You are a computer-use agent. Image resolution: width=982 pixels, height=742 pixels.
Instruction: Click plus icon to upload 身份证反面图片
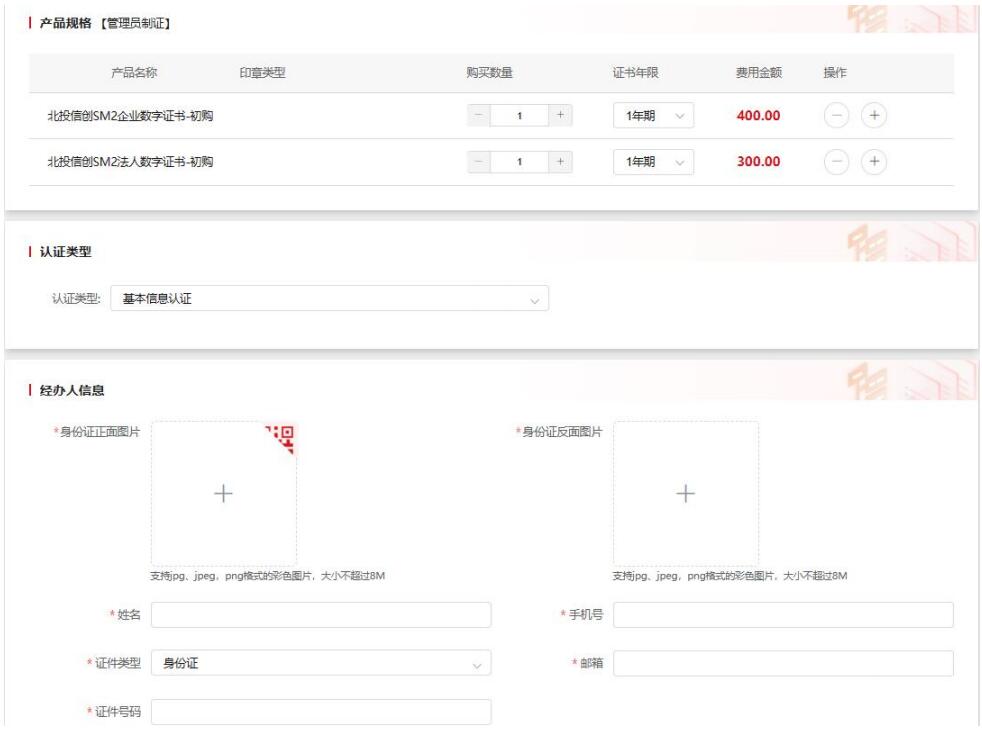point(685,493)
